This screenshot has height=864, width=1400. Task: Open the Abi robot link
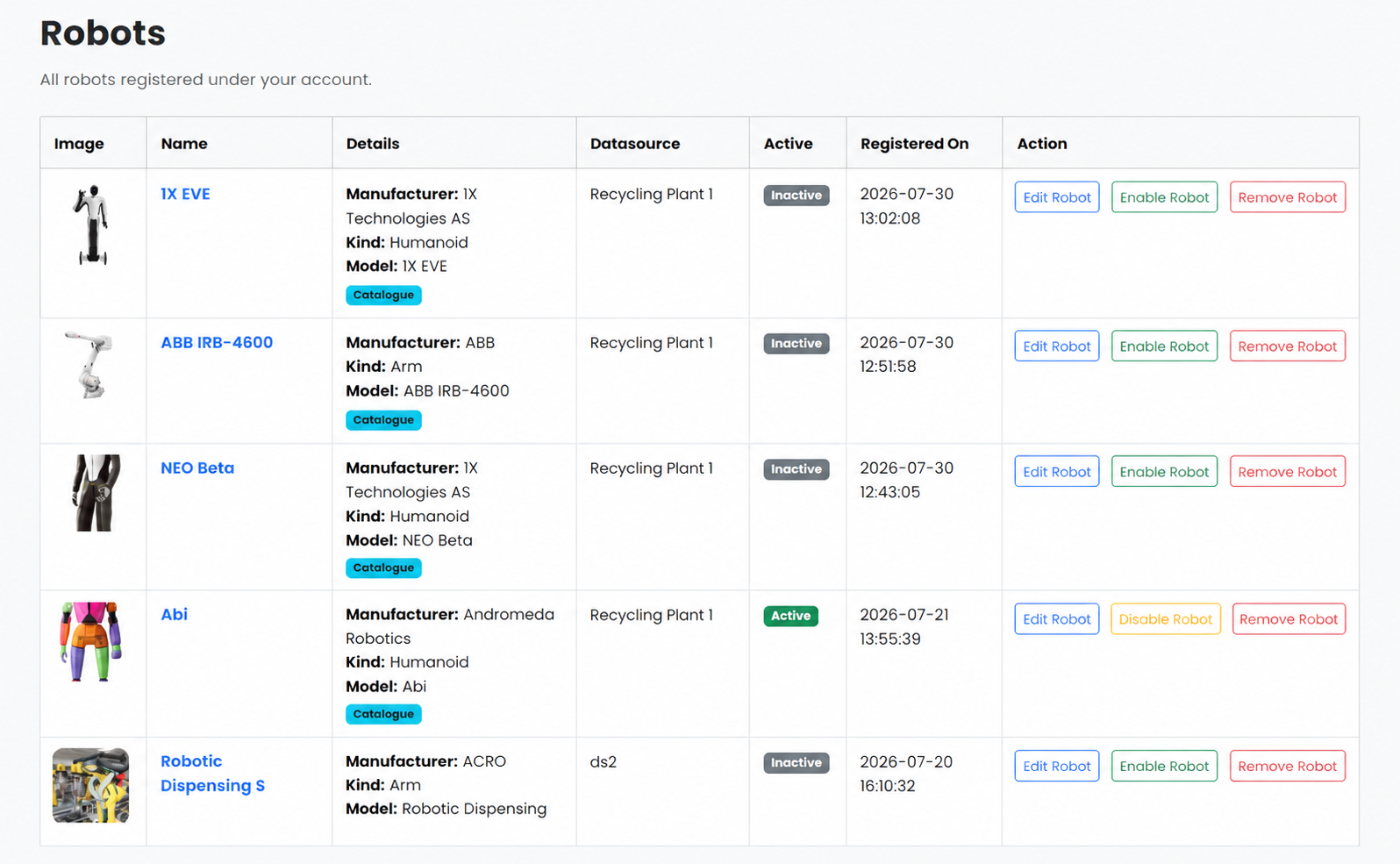pyautogui.click(x=174, y=614)
